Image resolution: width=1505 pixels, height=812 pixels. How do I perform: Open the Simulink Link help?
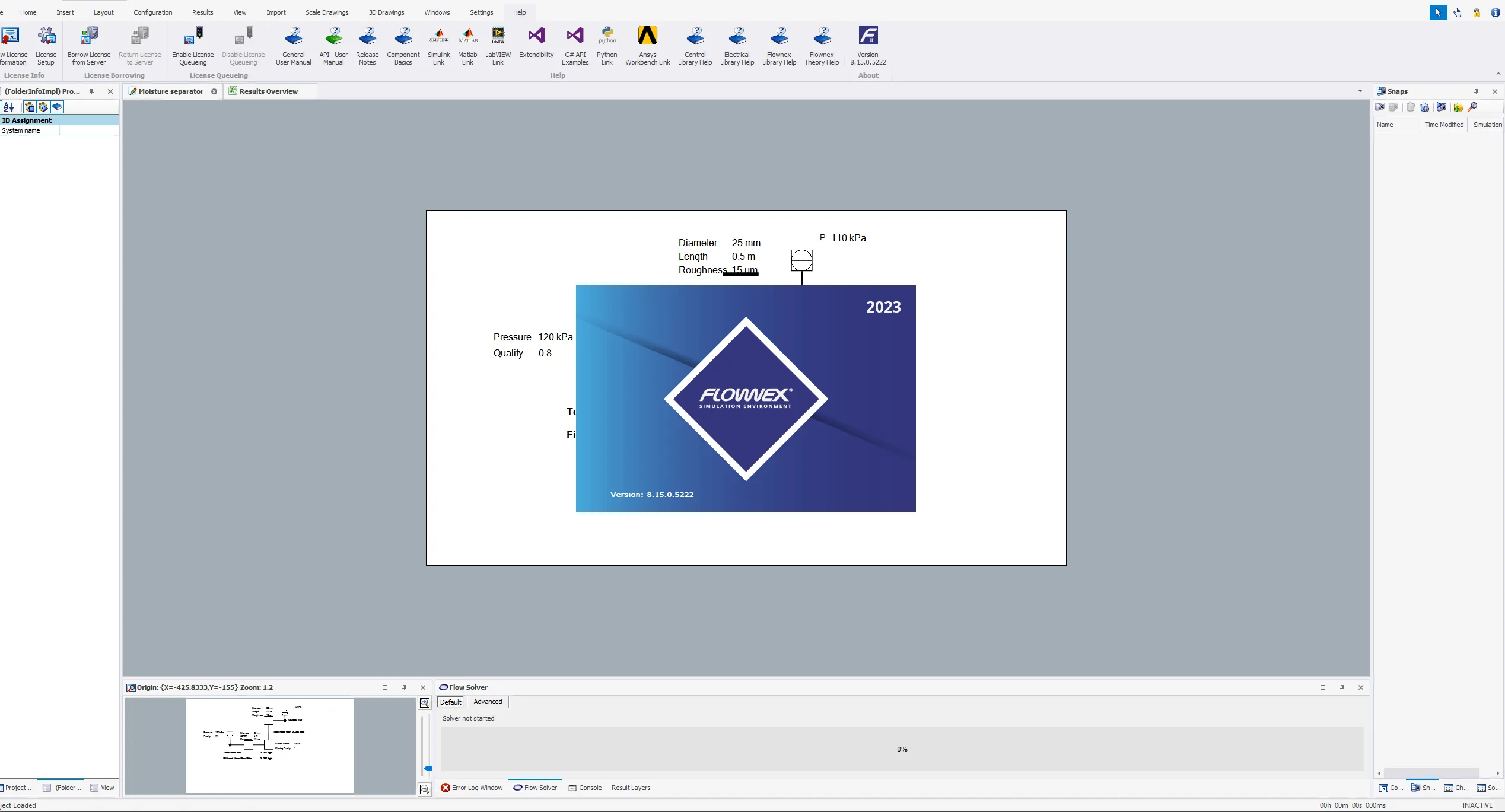coord(438,46)
